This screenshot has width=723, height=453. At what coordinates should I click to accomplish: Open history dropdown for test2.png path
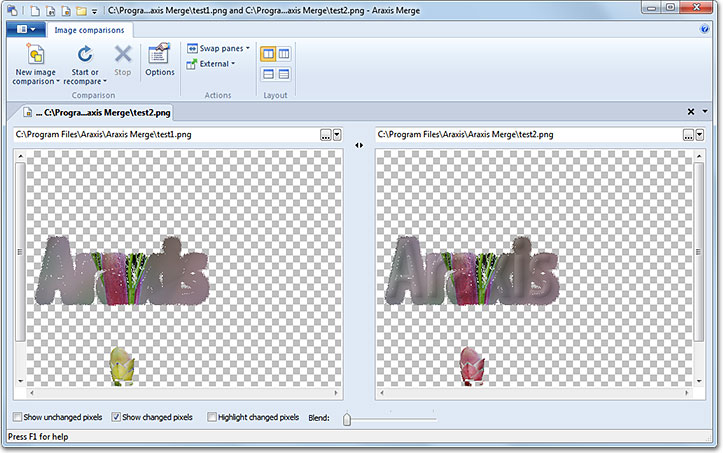[699, 135]
